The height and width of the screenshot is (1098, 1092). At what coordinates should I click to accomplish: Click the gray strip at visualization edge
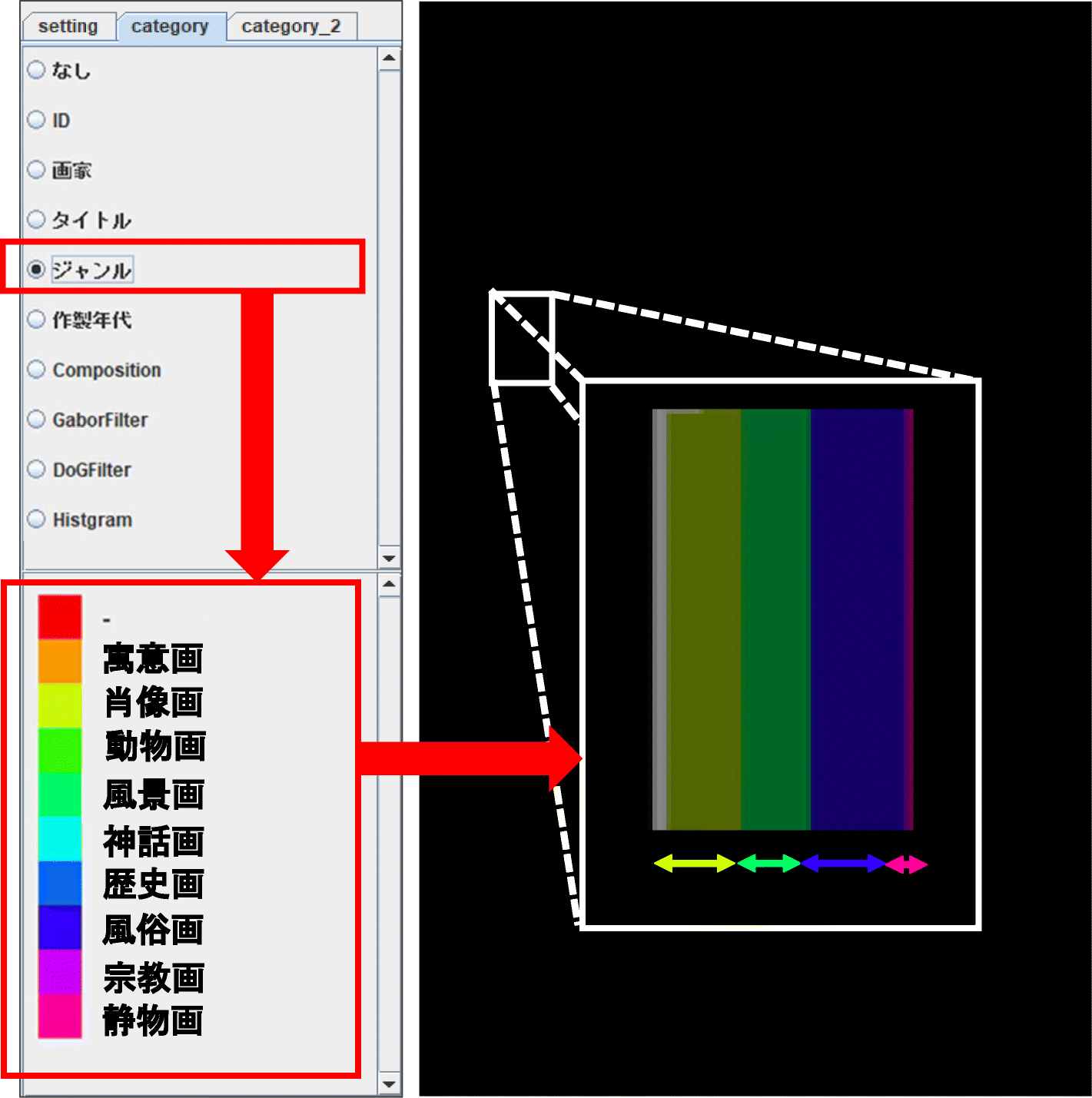pyautogui.click(x=659, y=619)
